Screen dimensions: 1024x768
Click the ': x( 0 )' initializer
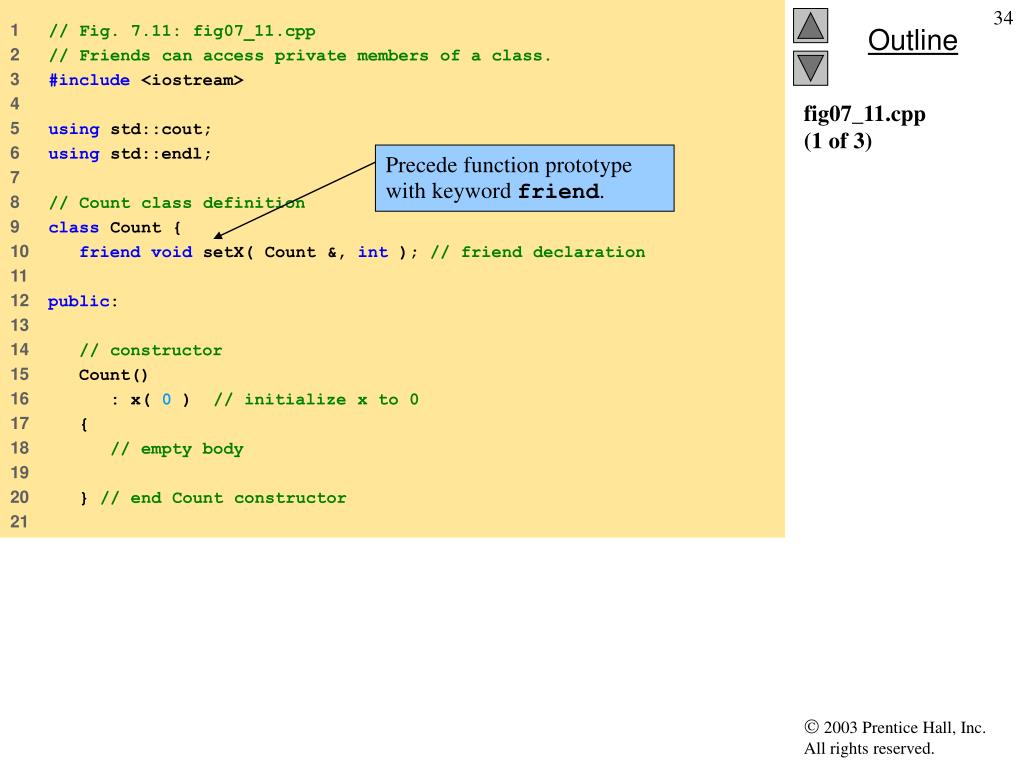(151, 400)
